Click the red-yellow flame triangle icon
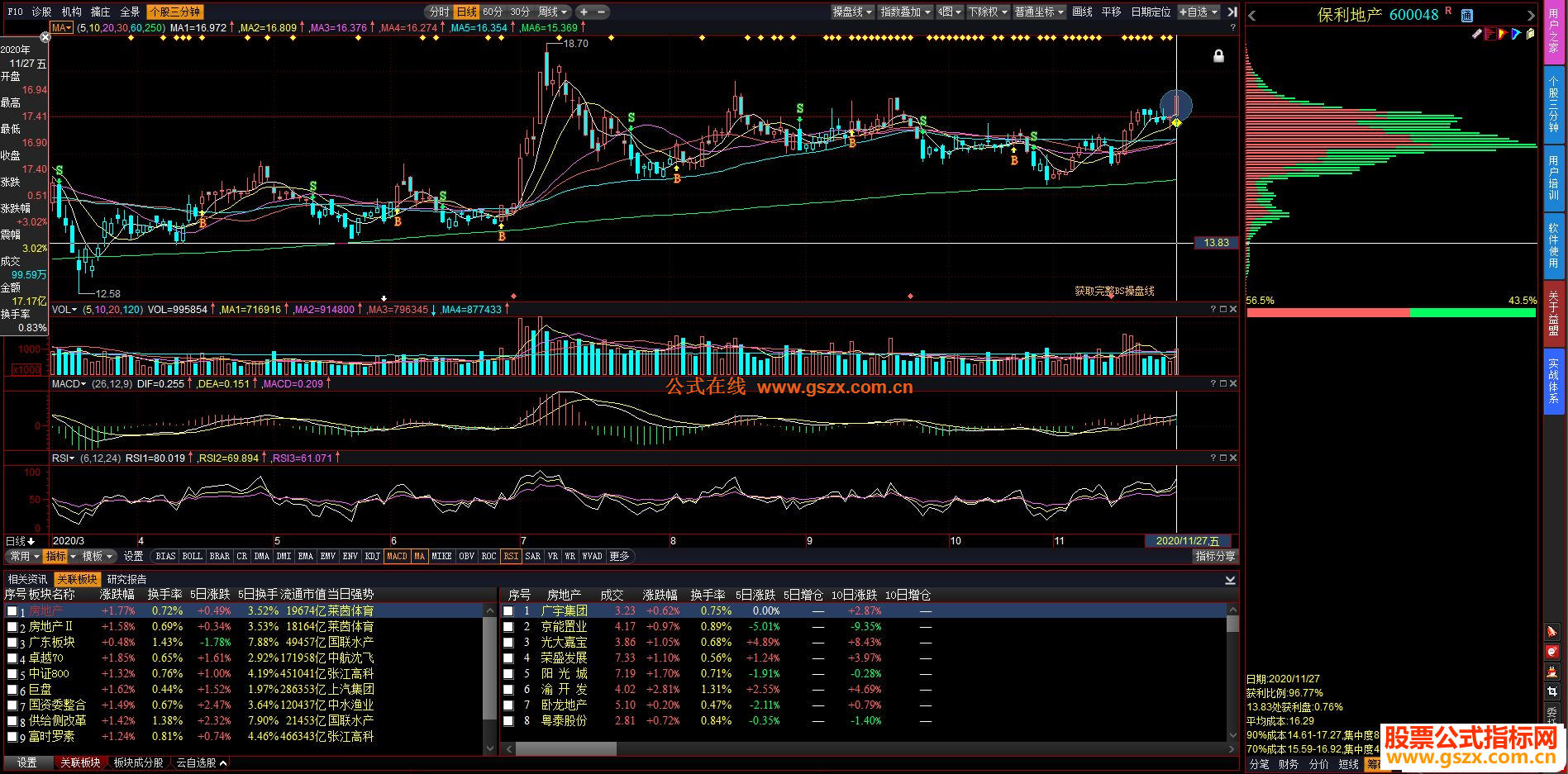The height and width of the screenshot is (774, 1568). [1502, 34]
